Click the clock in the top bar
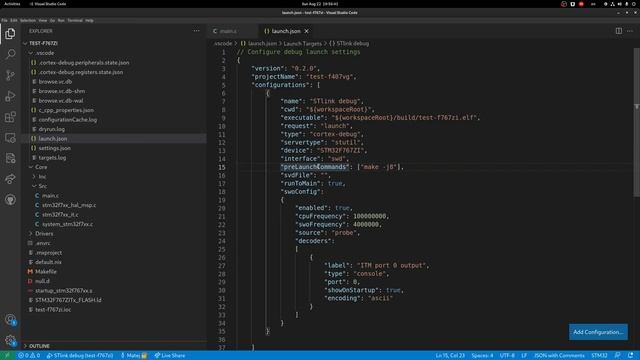Viewport: 640px width, 360px height. 320,4
